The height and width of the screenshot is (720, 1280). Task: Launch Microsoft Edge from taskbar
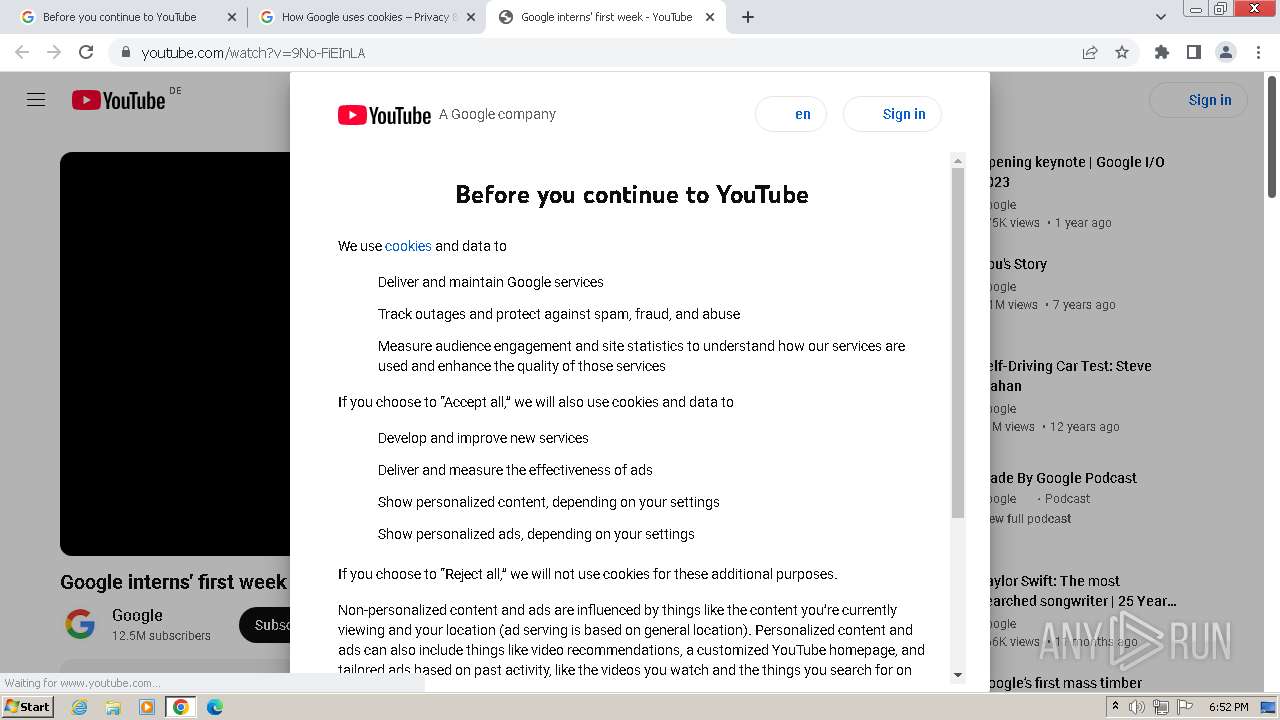[215, 707]
